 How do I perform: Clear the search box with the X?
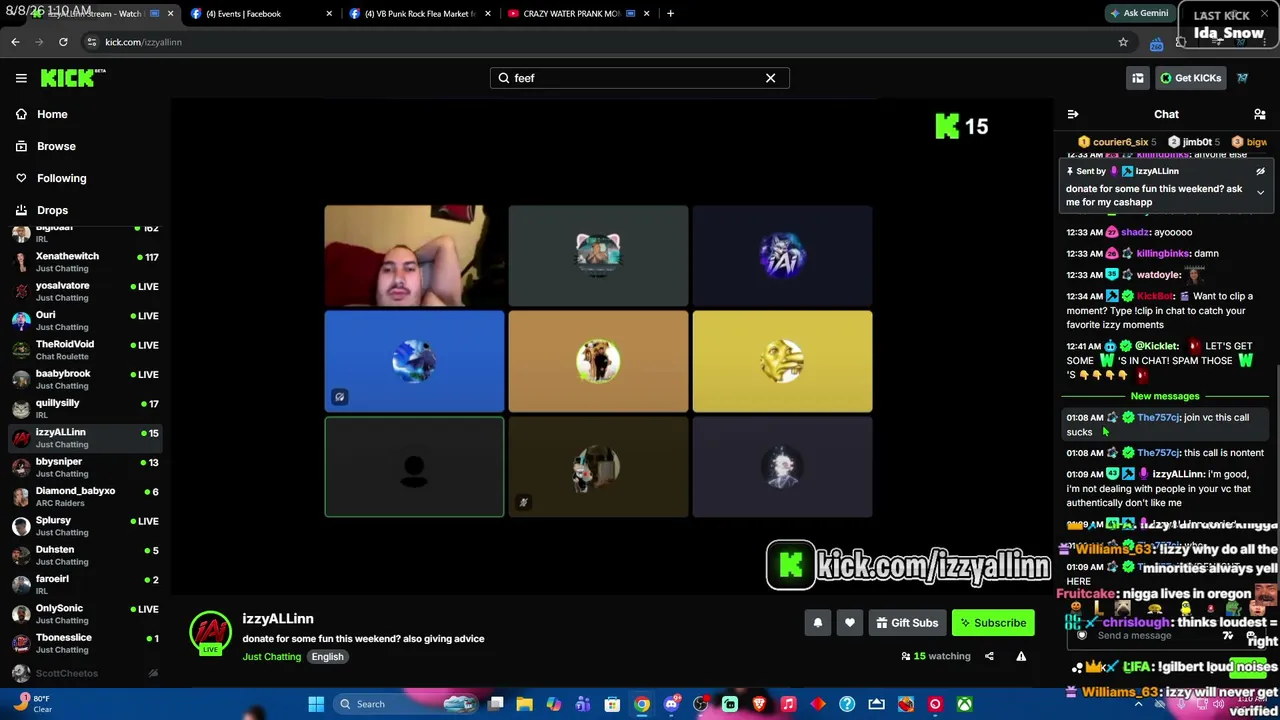[x=770, y=78]
